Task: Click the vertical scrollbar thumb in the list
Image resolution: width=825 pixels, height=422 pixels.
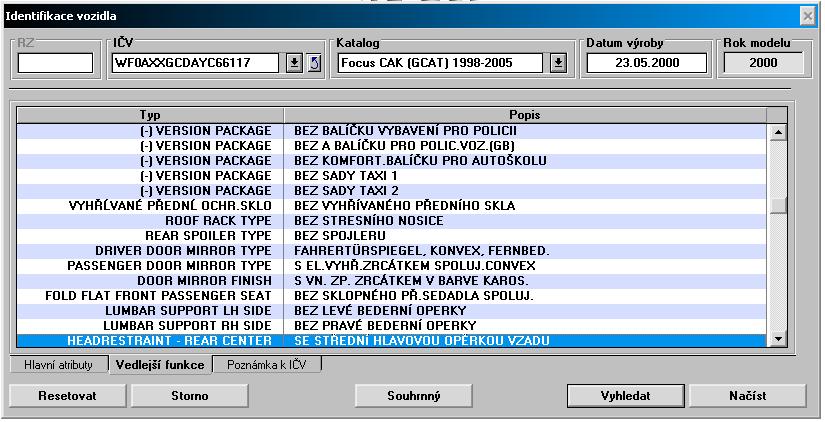Action: coord(778,205)
